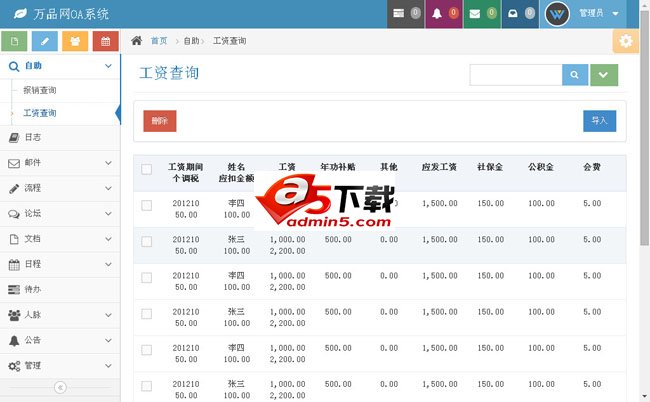The width and height of the screenshot is (650, 402).
Task: Focus the salary search input field
Action: (x=516, y=75)
